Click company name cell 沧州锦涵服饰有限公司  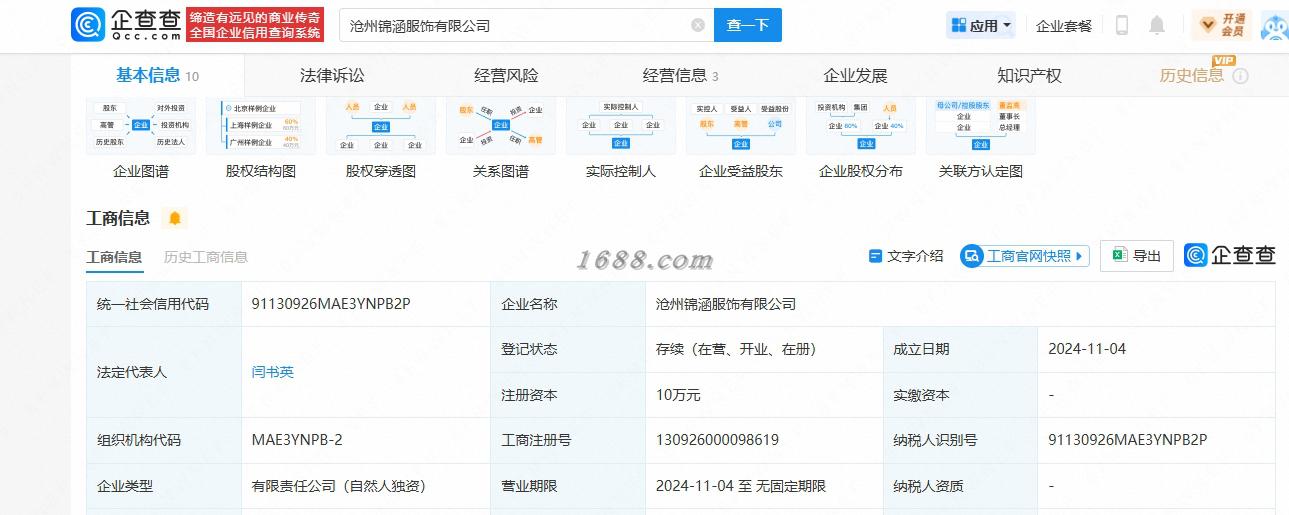(x=726, y=304)
